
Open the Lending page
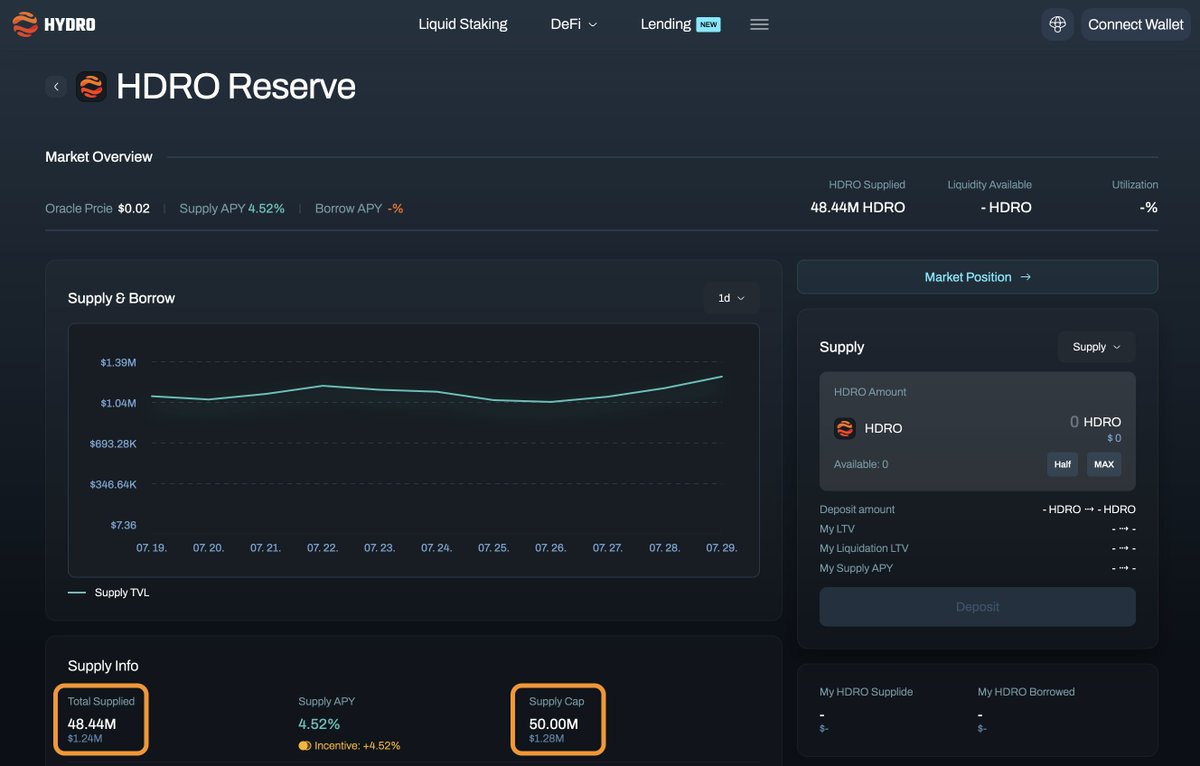(666, 24)
